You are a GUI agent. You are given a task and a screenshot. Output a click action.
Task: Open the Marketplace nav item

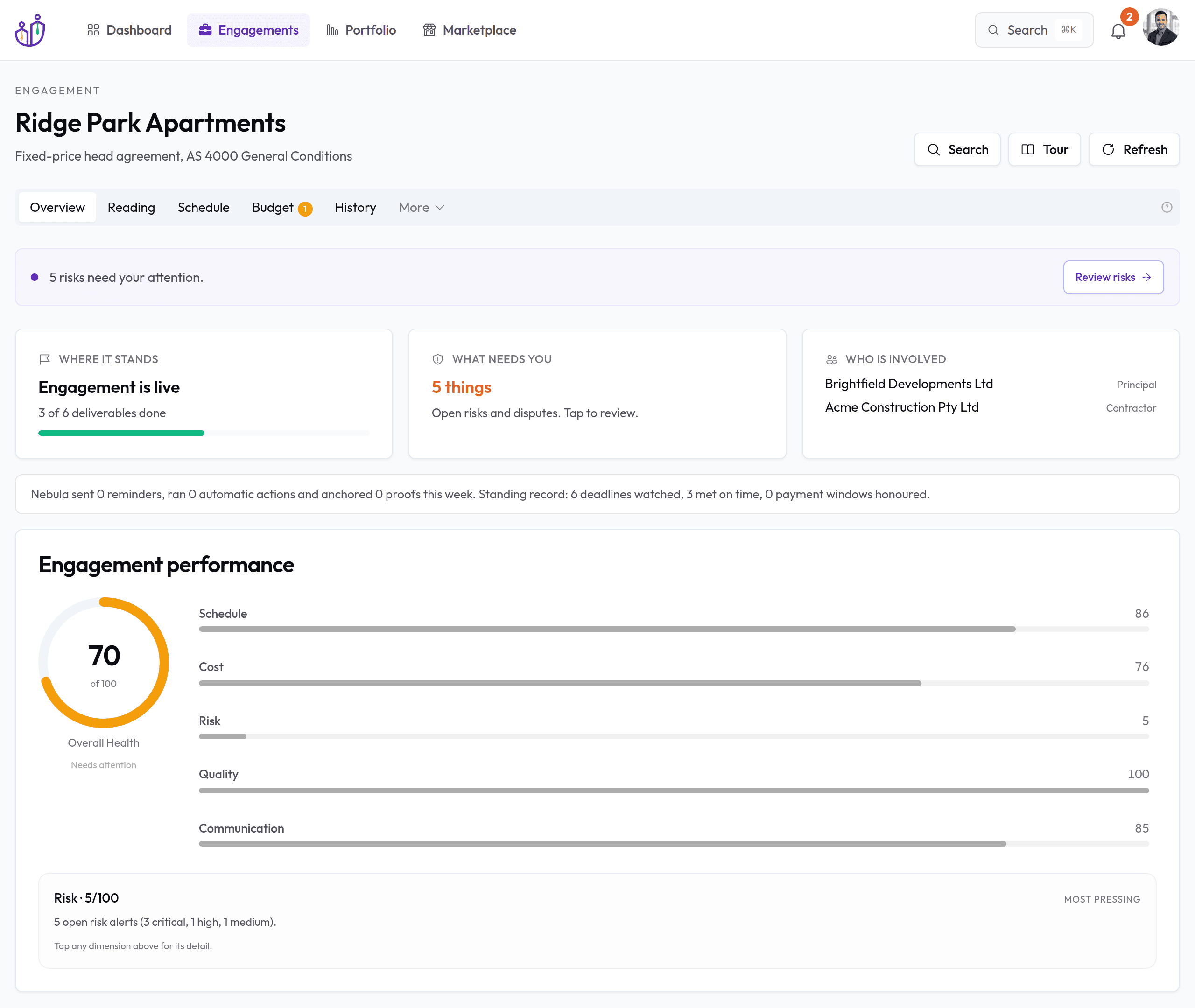469,30
